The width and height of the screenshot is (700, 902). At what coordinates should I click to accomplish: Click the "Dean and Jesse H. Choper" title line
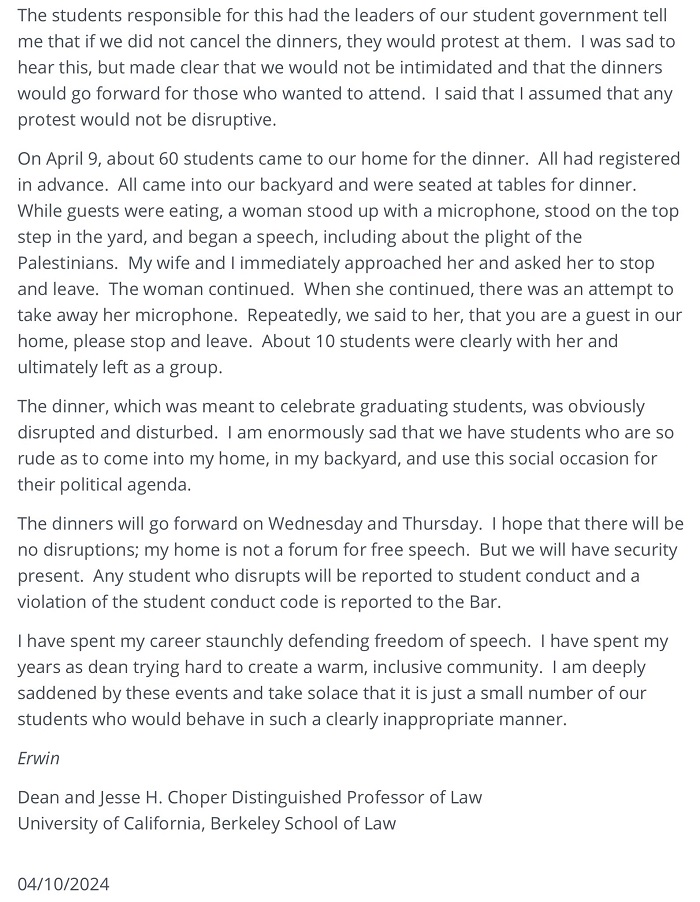[250, 797]
